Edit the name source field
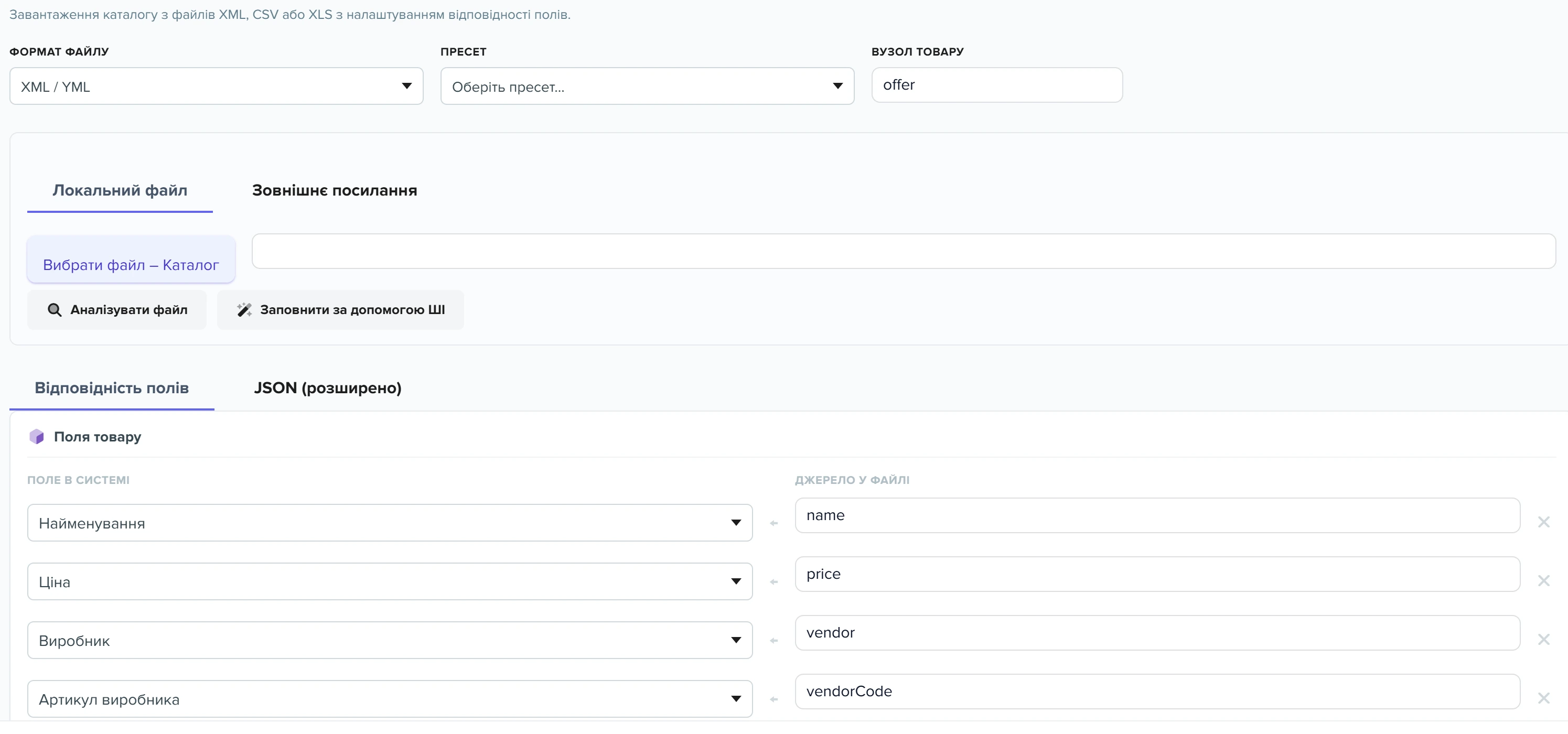The width and height of the screenshot is (1568, 734). [1157, 515]
